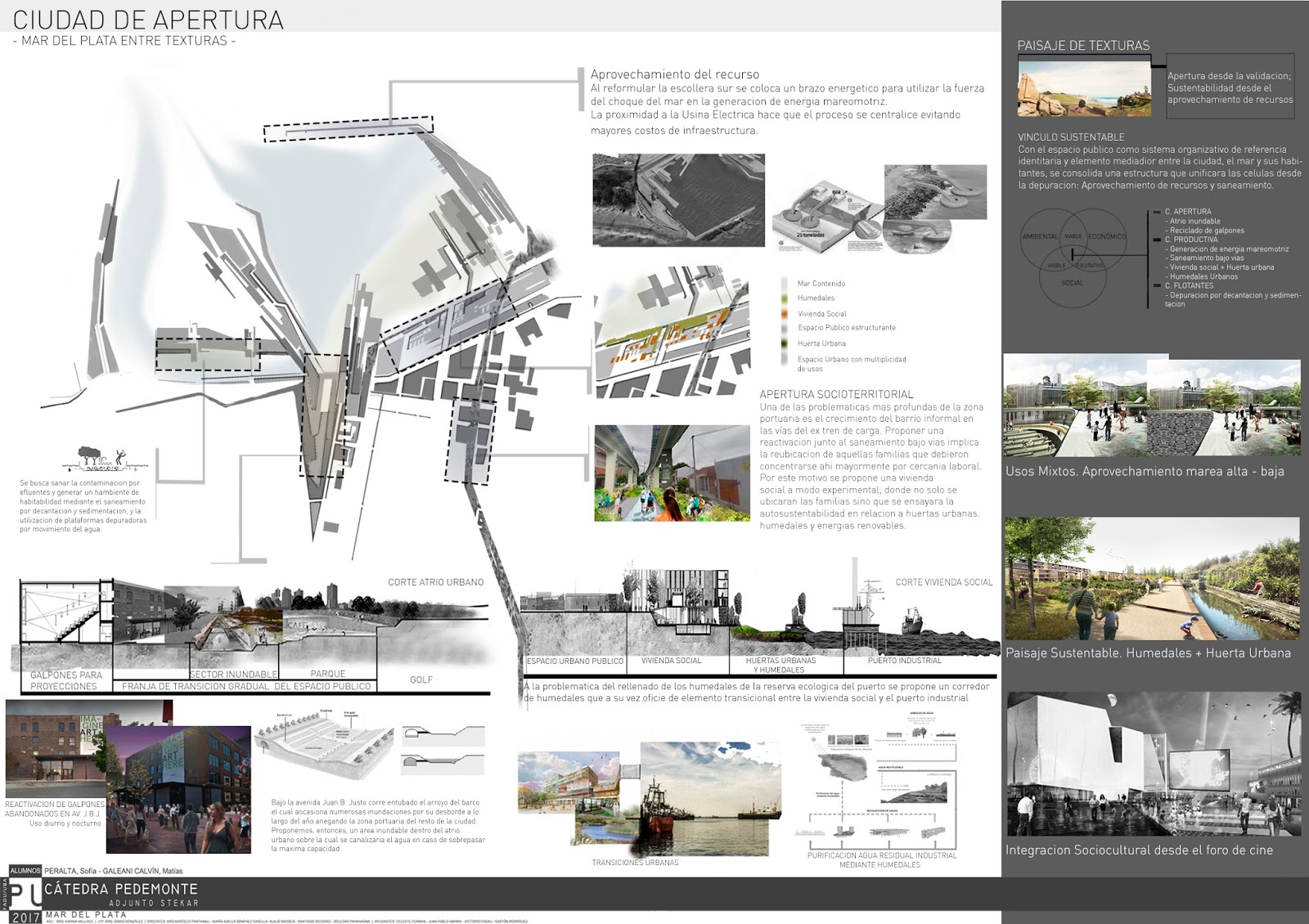Image resolution: width=1309 pixels, height=924 pixels.
Task: Click the 'TRANSICIONES URBANAS' caption
Action: [635, 863]
